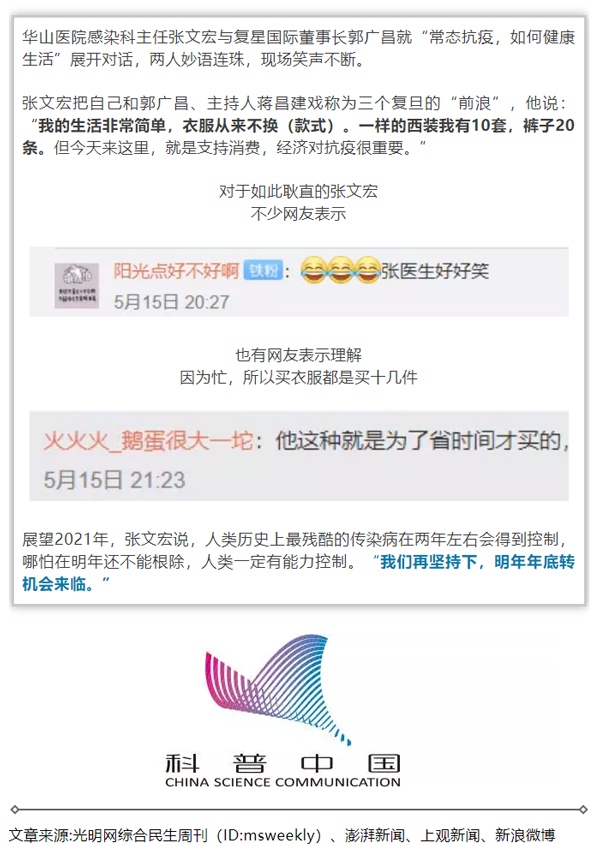Click centered text 也有网友表示理解
This screenshot has height=846, width=600.
pyautogui.click(x=298, y=355)
